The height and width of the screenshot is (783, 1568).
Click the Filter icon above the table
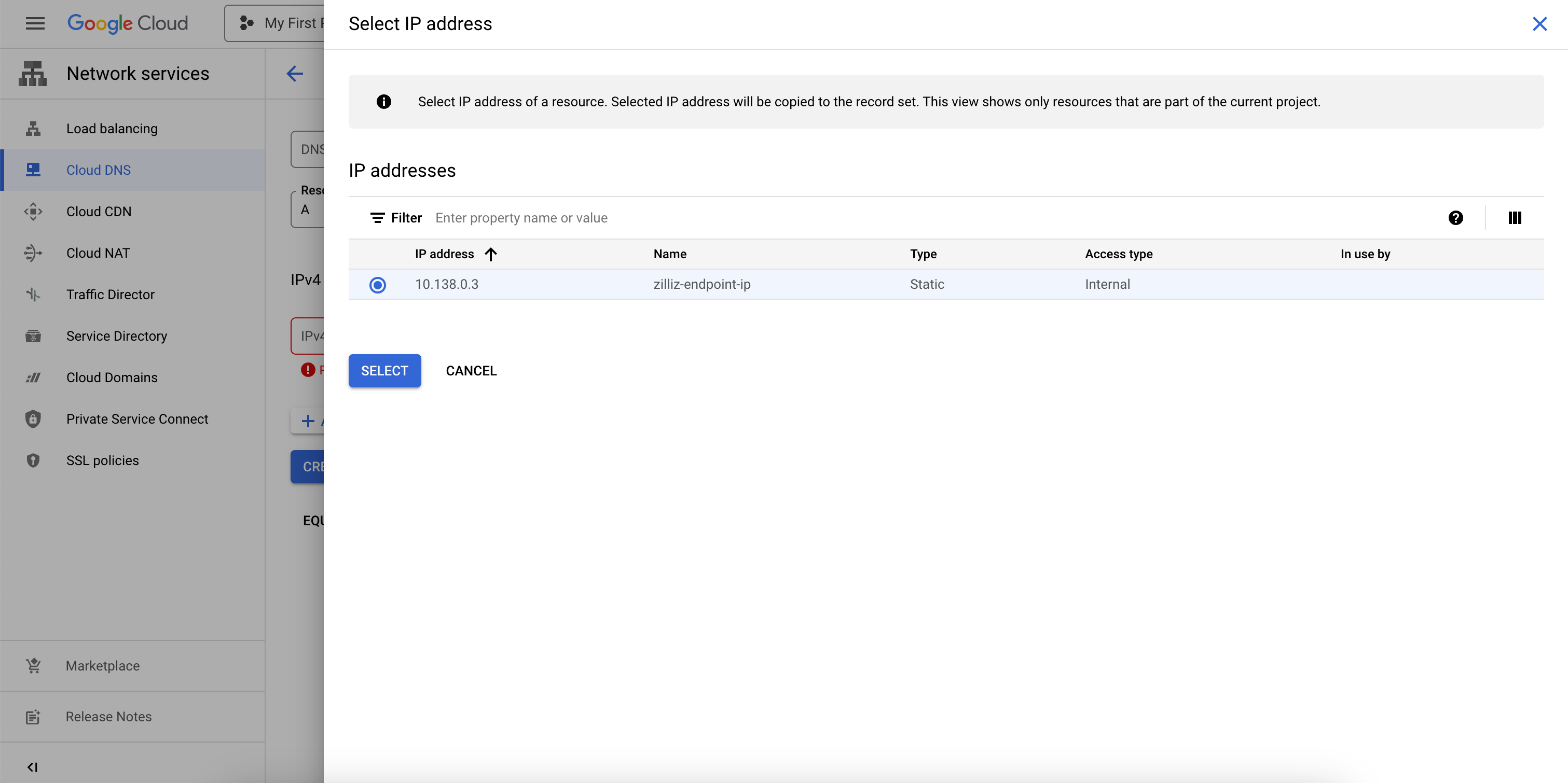[377, 218]
